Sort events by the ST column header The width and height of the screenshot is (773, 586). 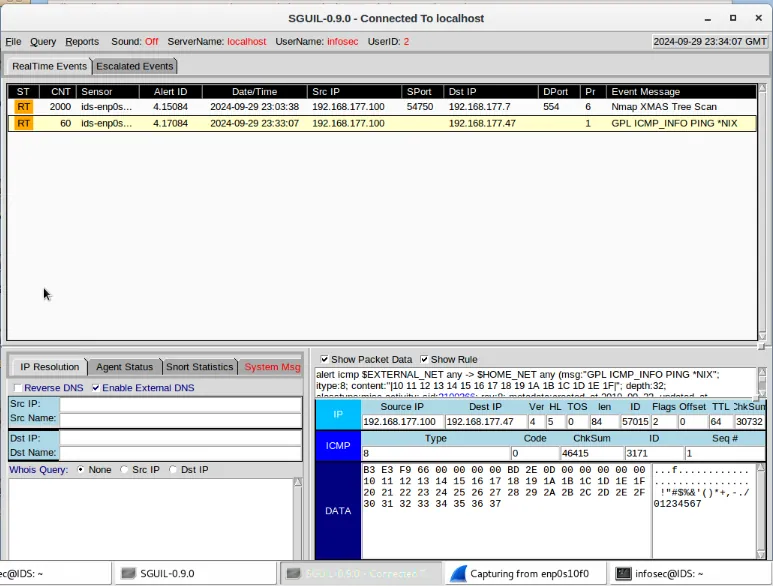pos(23,92)
